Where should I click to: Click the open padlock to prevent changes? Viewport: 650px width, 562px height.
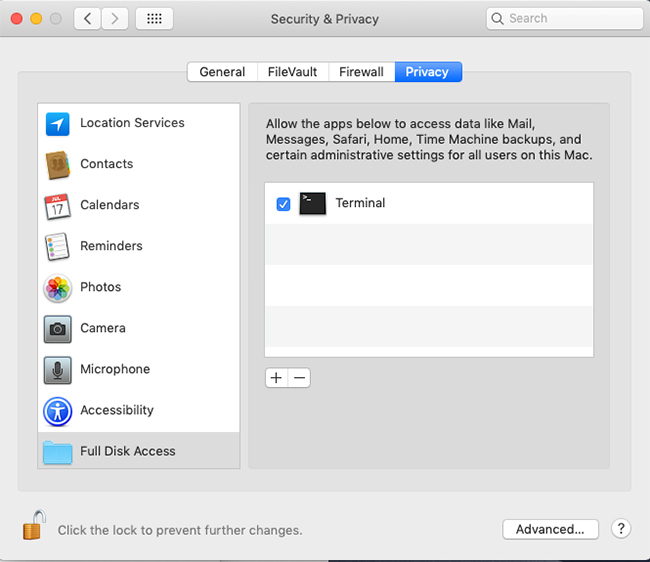(x=34, y=525)
